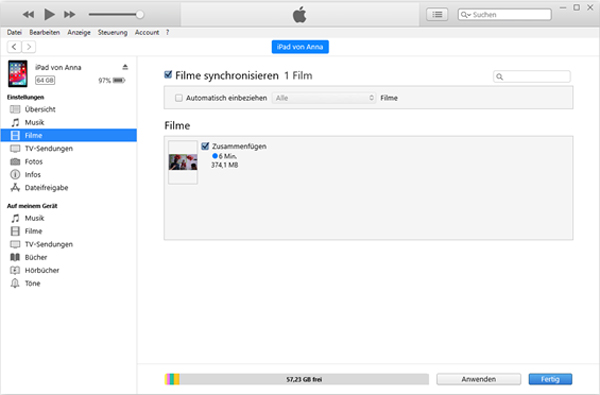Image resolution: width=600 pixels, height=395 pixels.
Task: Click the iPad device thumbnail image
Action: (x=18, y=73)
